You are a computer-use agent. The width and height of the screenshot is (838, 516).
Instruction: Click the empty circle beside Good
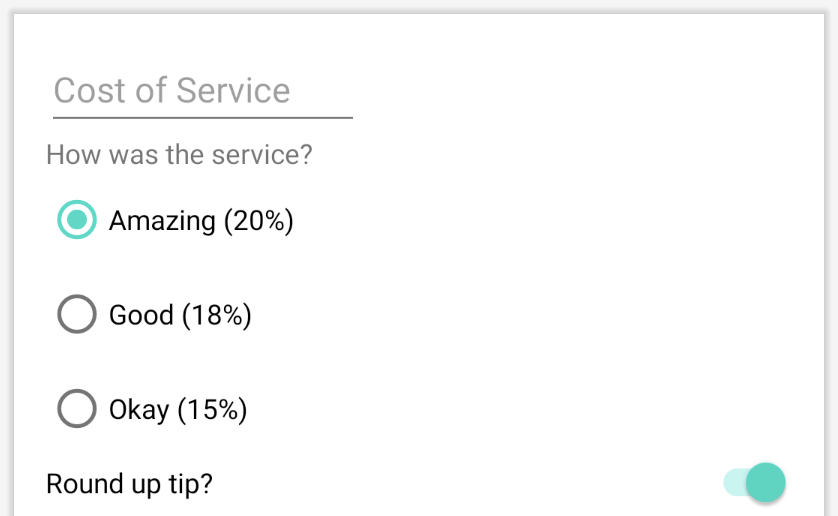[77, 315]
